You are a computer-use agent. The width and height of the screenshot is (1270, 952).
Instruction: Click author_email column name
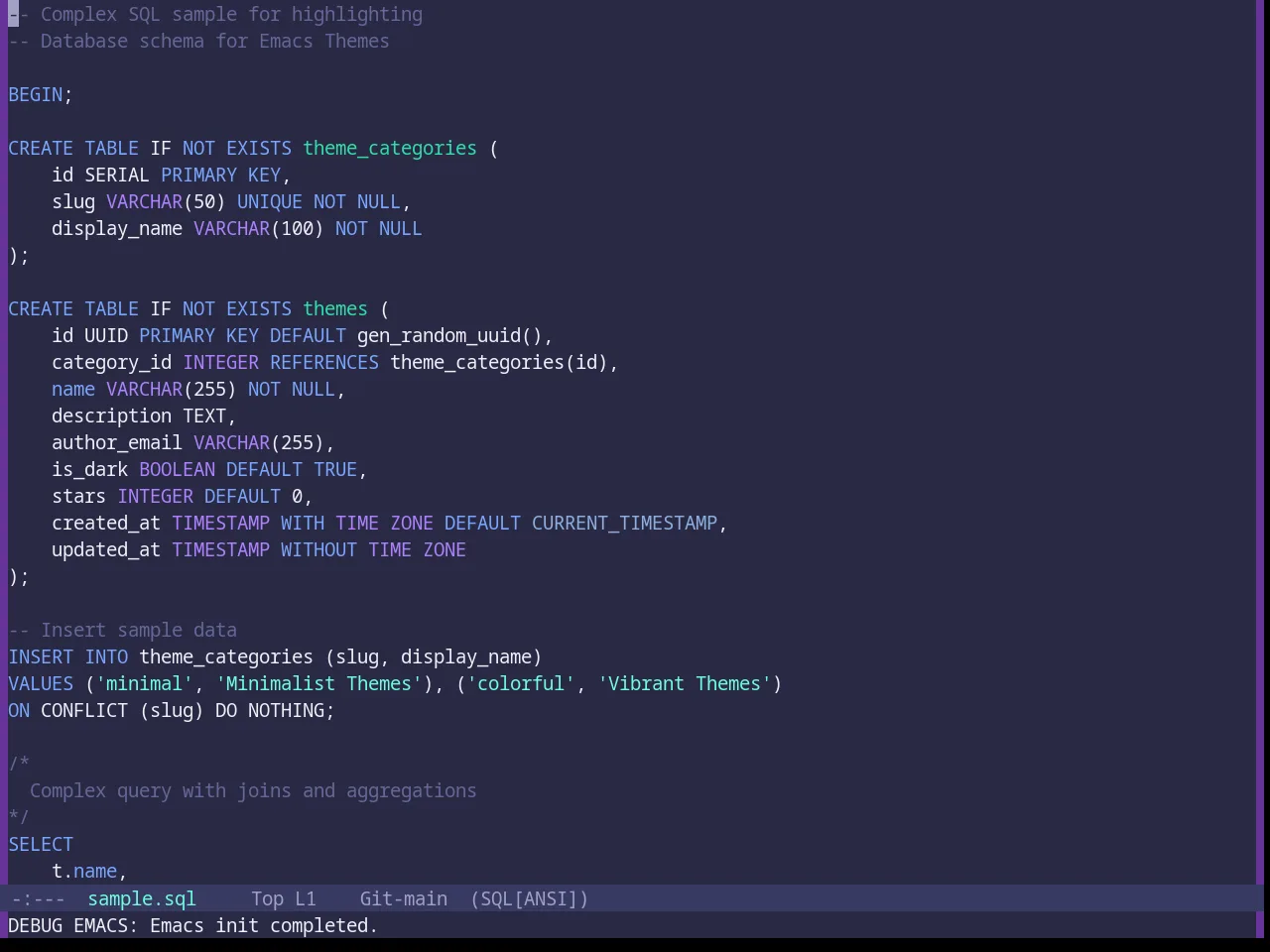117,442
